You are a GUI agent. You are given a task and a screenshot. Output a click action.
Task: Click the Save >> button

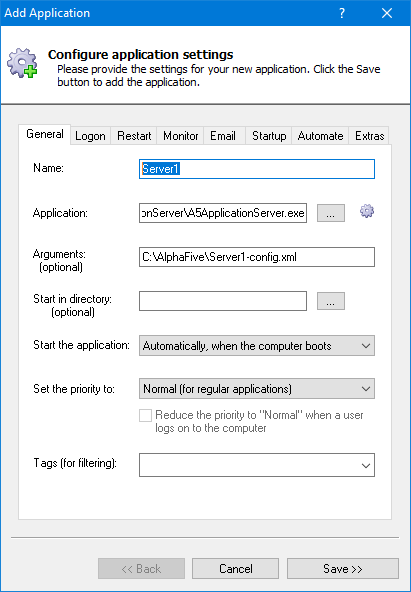coord(343,569)
